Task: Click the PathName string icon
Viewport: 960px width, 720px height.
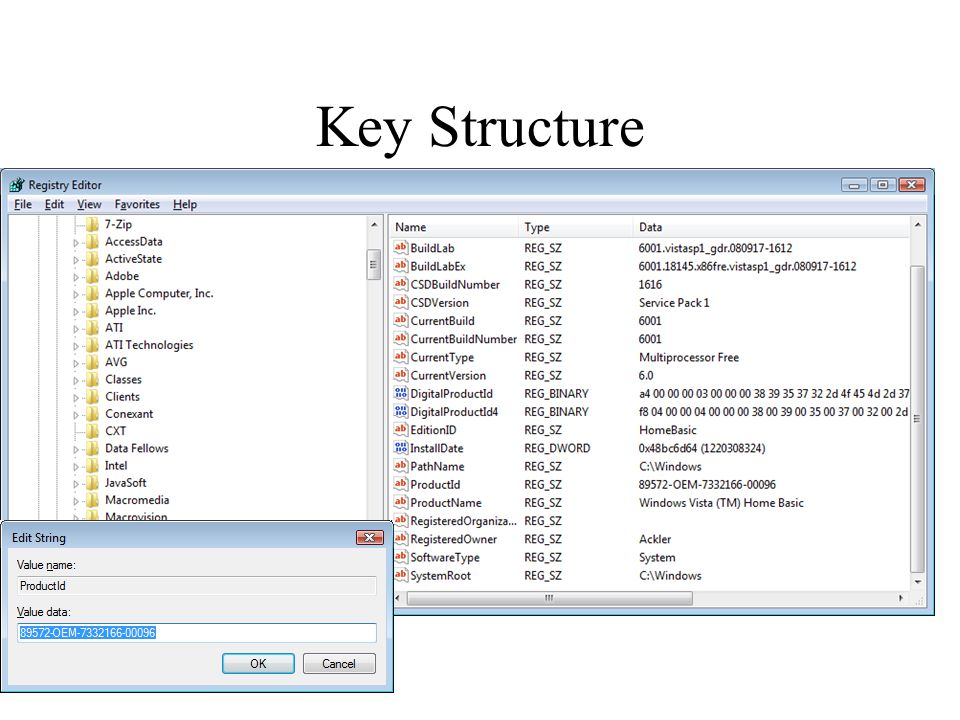Action: pos(400,466)
